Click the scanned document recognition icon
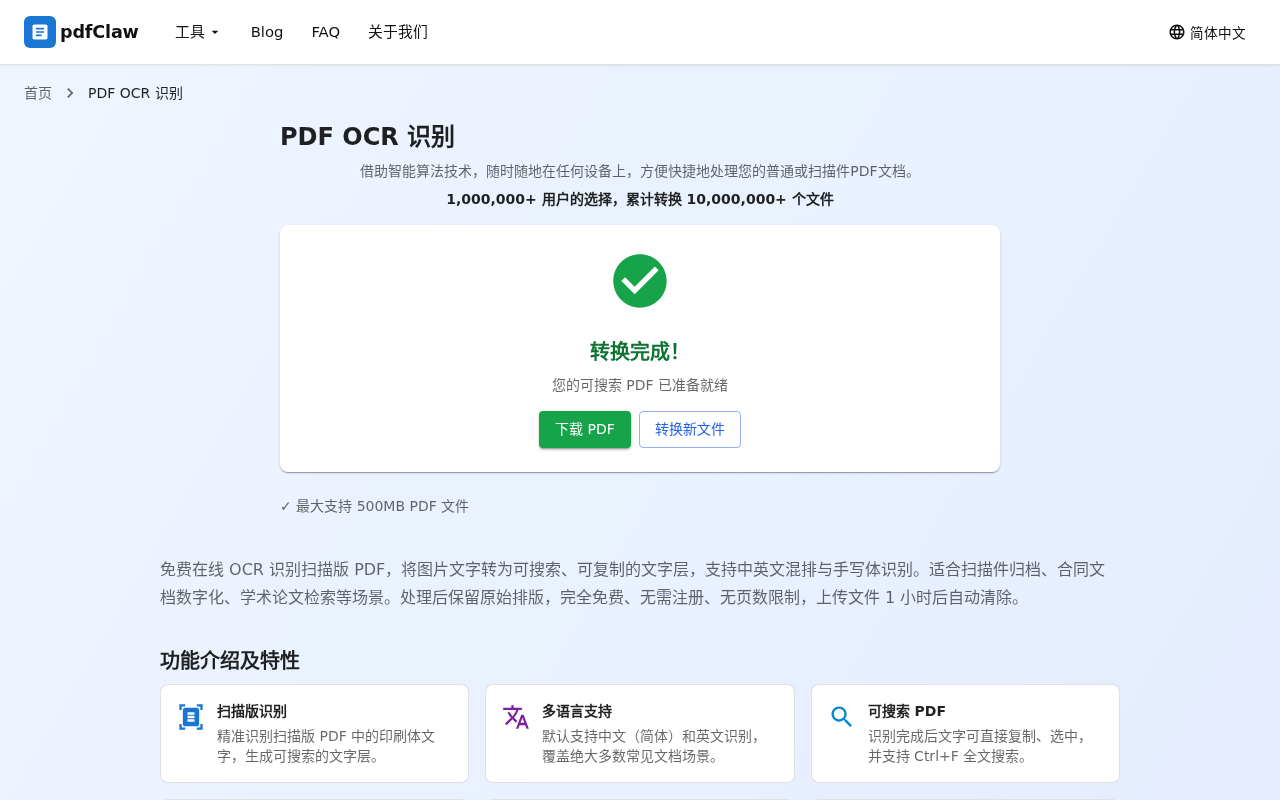Image resolution: width=1280 pixels, height=800 pixels. pos(191,717)
